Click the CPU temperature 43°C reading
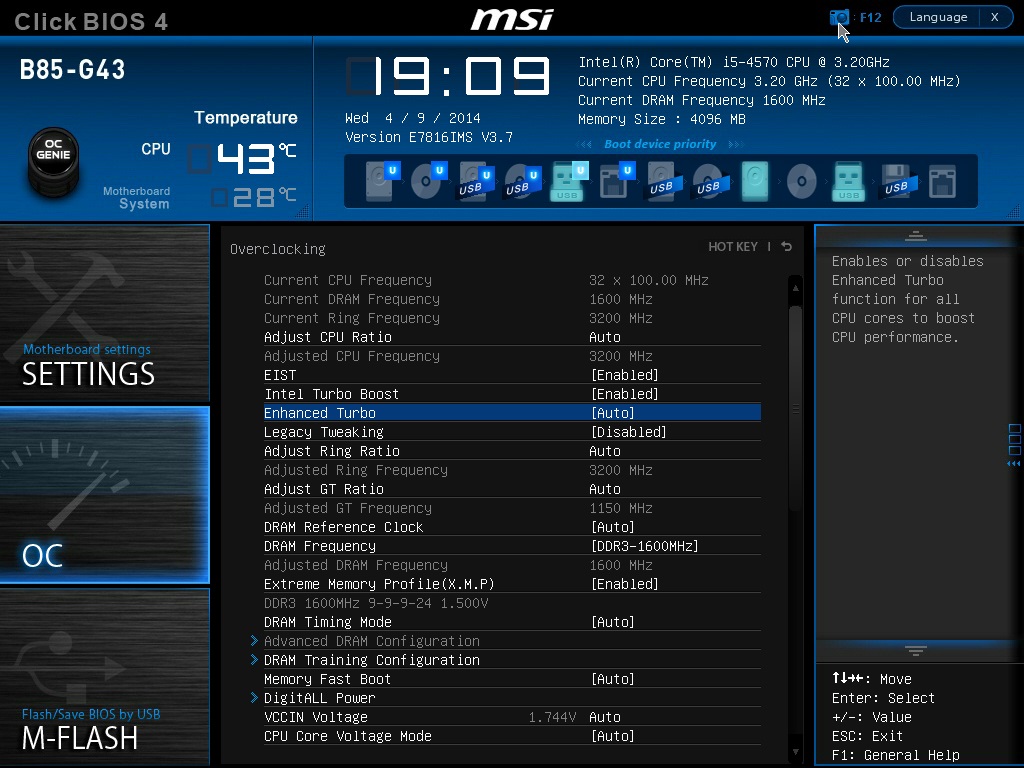 pos(242,159)
